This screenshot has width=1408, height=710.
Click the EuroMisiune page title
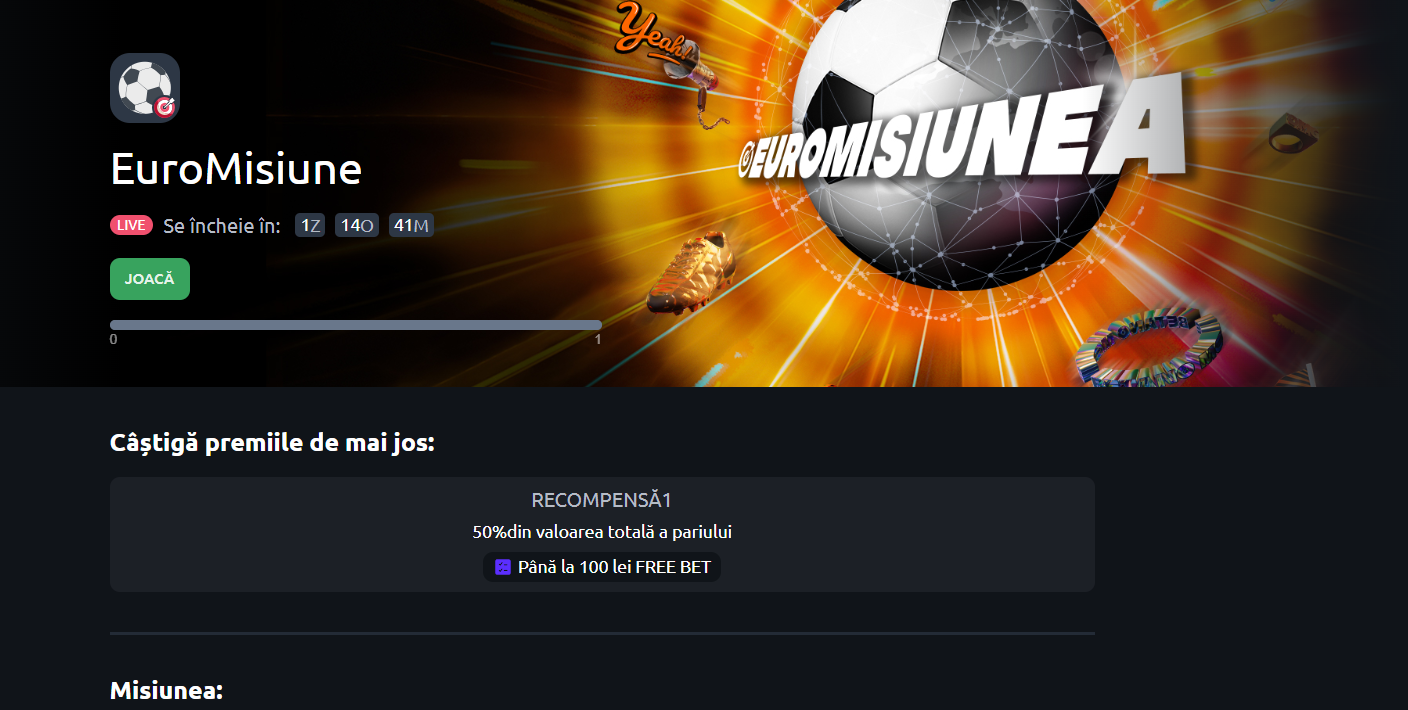click(x=236, y=169)
